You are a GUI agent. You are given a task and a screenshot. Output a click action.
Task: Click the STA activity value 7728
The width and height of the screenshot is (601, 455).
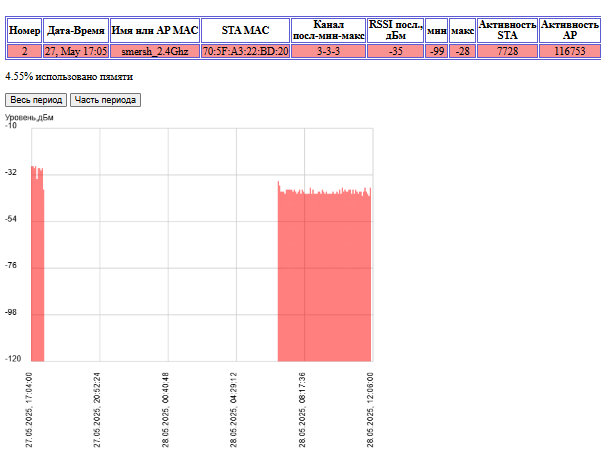pos(507,51)
